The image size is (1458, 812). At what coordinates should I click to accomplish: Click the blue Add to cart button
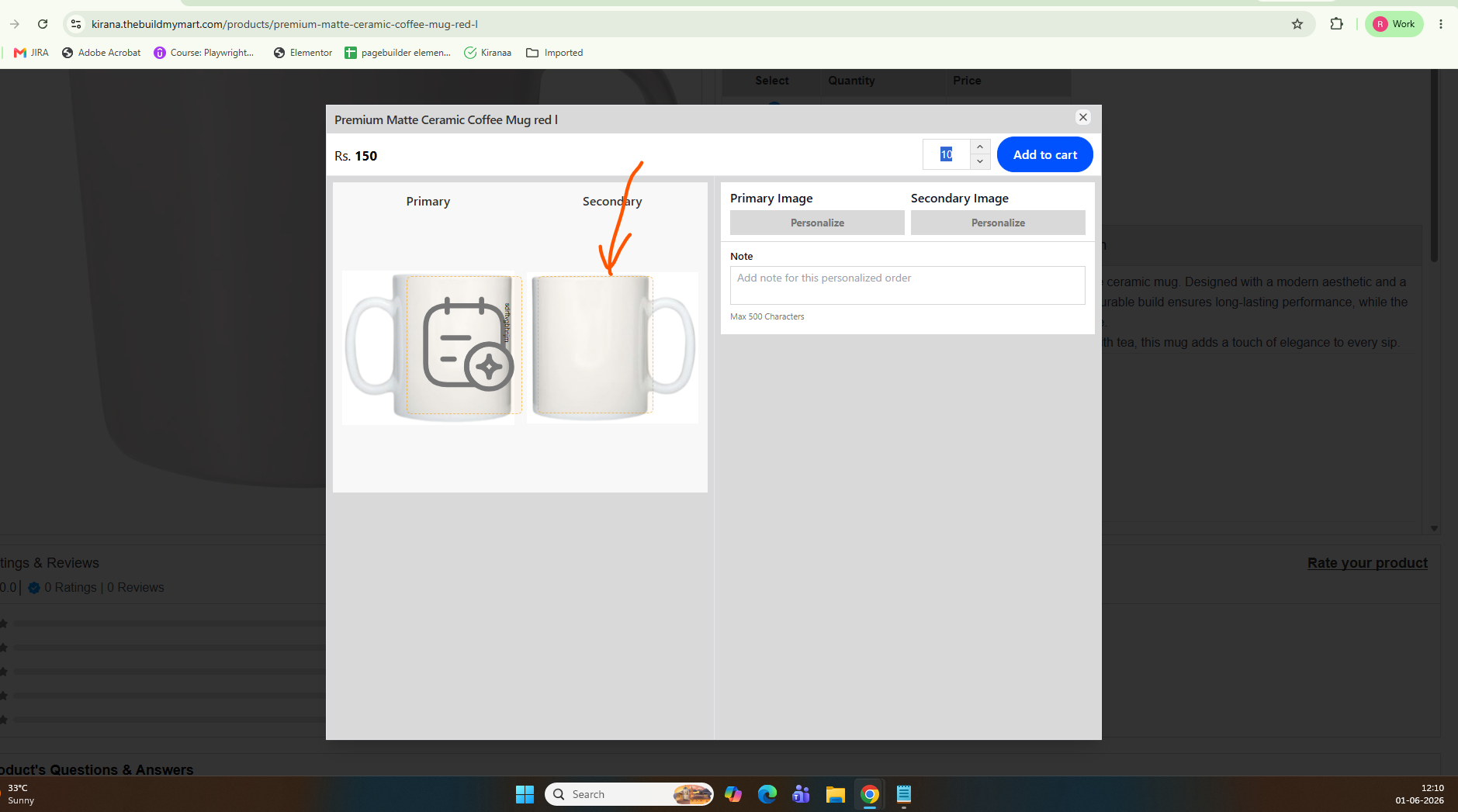pyautogui.click(x=1045, y=154)
